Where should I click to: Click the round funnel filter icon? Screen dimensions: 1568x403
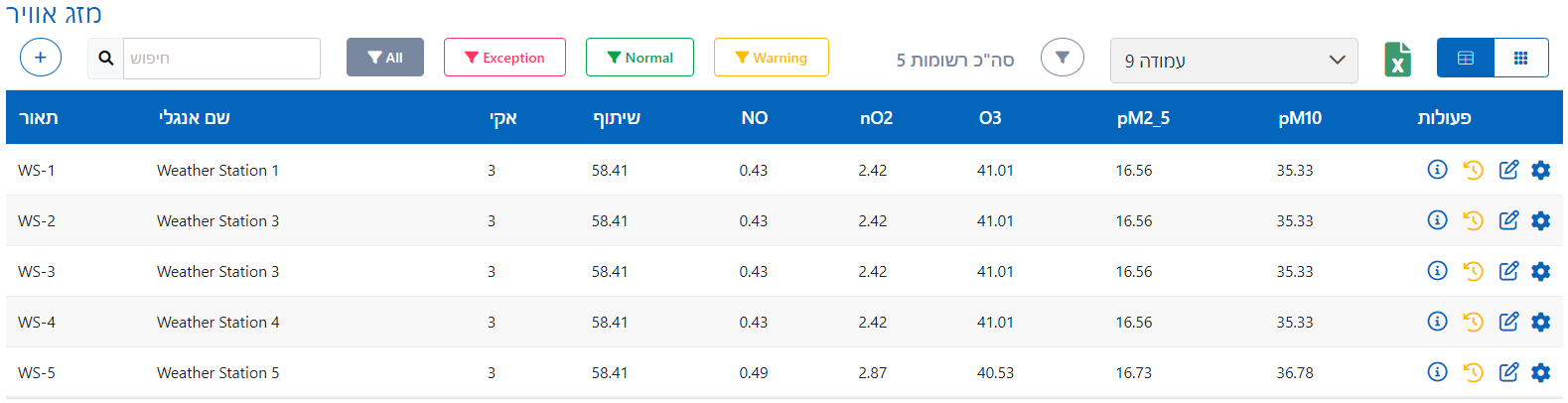coord(1062,58)
